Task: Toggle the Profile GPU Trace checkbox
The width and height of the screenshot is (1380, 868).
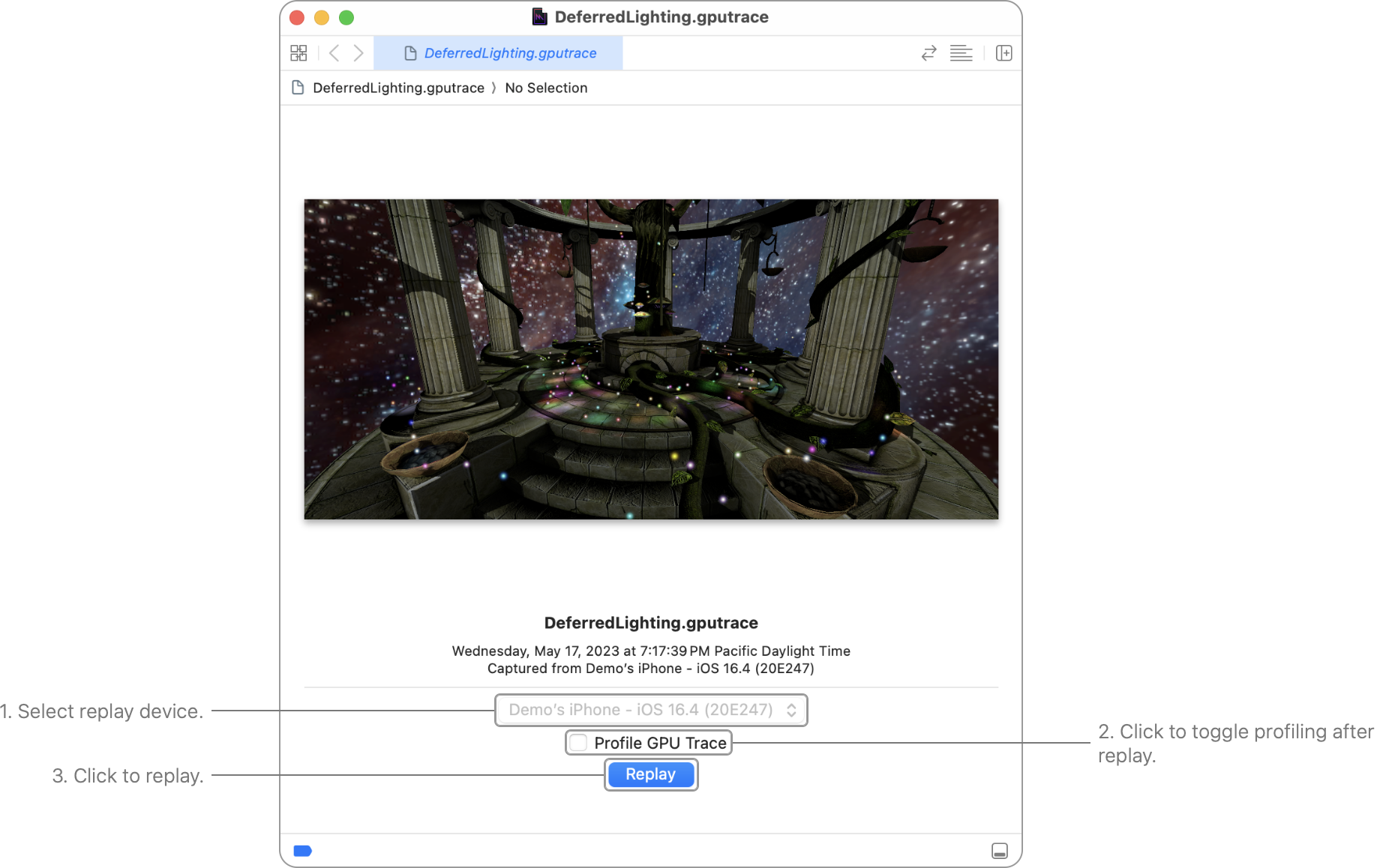Action: (578, 742)
